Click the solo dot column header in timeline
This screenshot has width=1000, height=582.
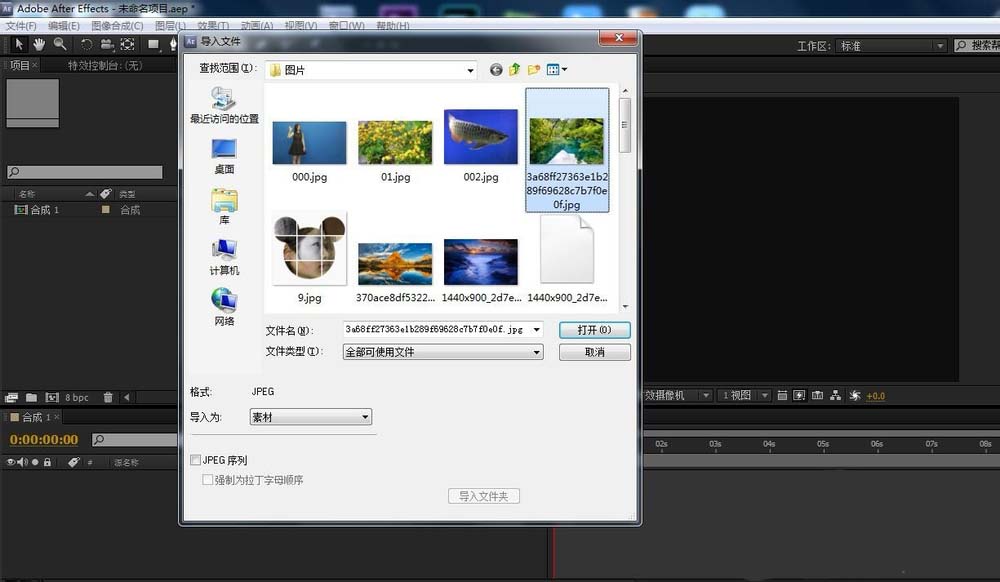(35, 462)
